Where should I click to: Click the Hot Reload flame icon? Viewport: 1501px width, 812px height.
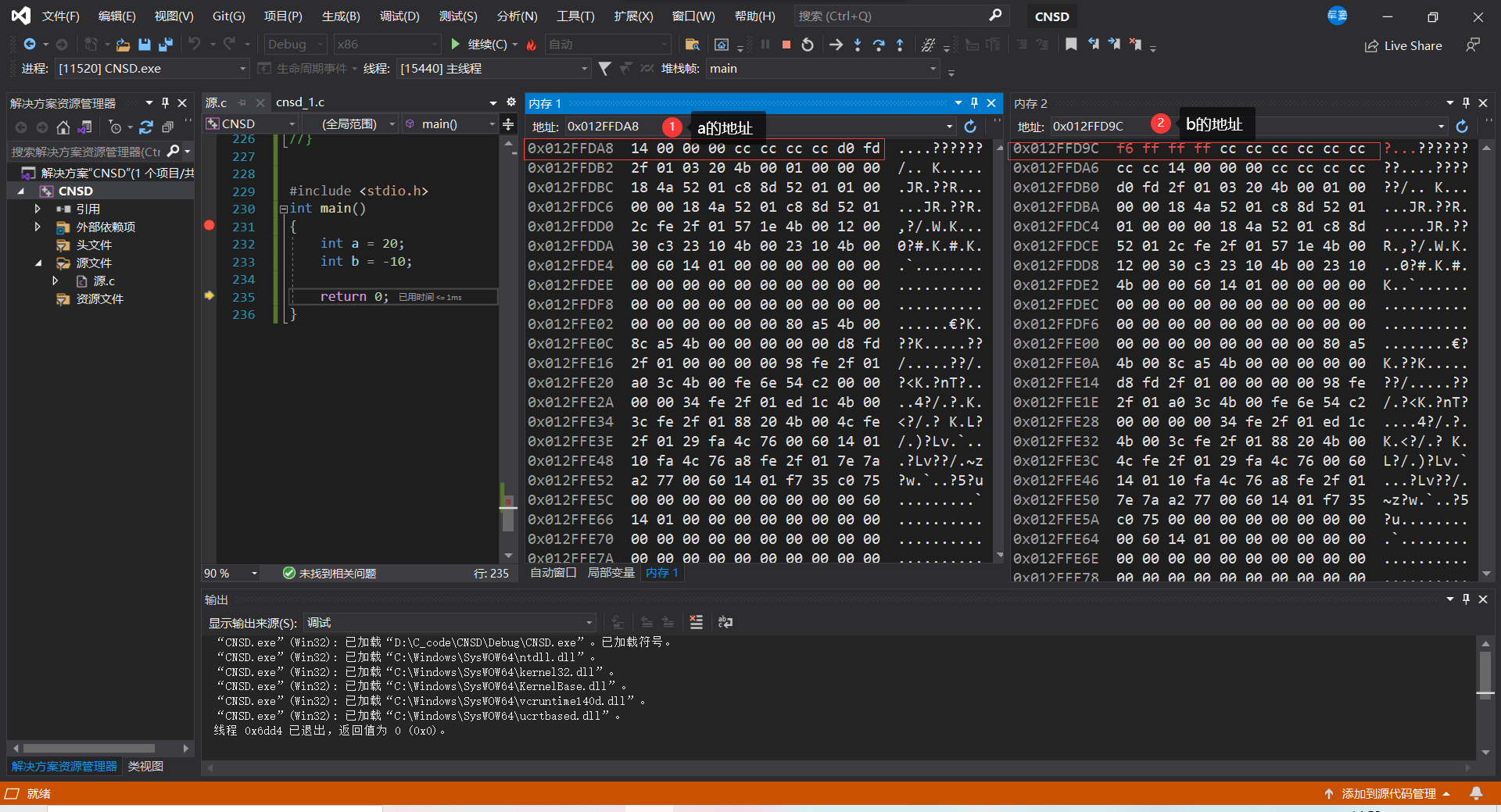[x=532, y=45]
